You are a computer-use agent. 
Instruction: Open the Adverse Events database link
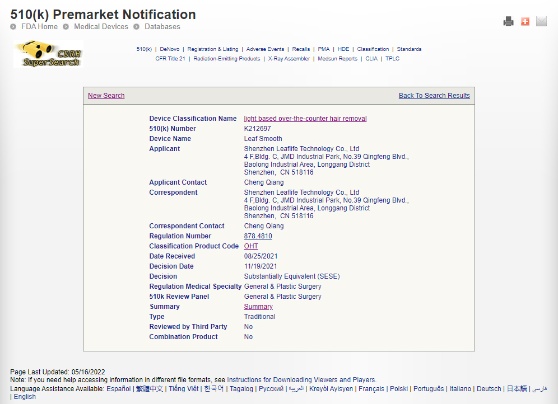click(x=265, y=49)
